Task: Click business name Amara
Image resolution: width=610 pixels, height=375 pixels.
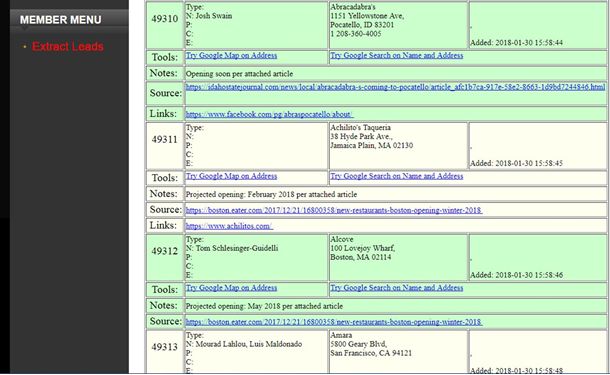Action: [x=341, y=335]
